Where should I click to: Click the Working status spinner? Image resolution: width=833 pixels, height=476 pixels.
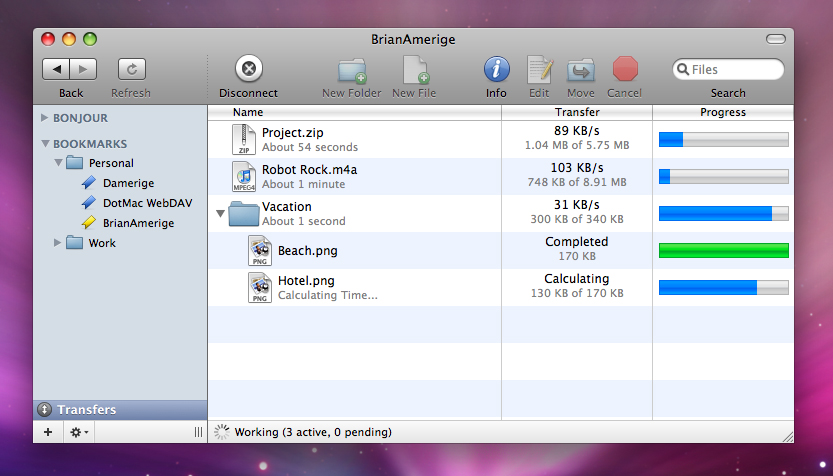tap(222, 432)
